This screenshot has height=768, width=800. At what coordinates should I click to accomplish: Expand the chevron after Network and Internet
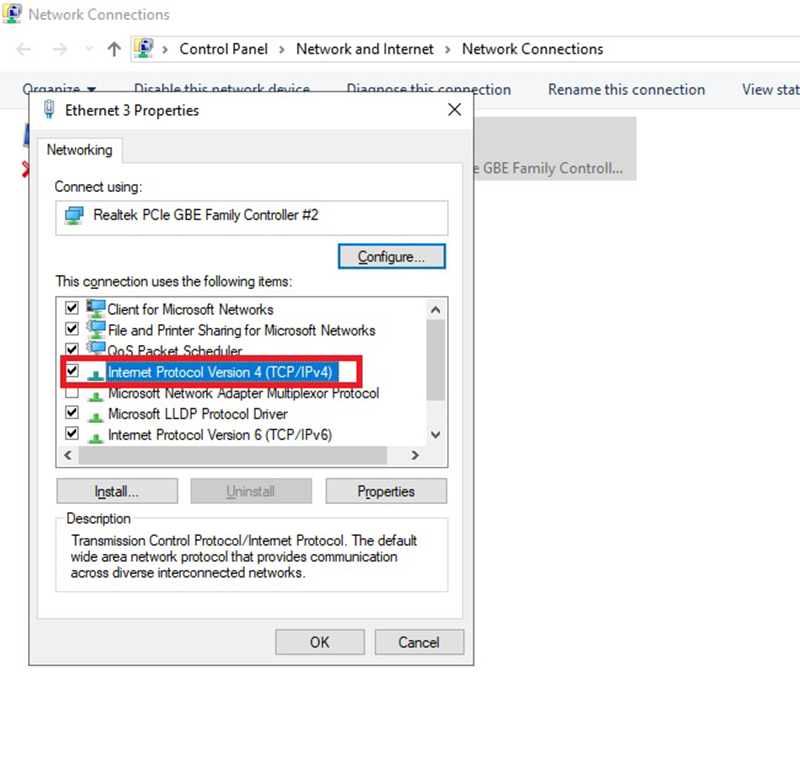448,49
